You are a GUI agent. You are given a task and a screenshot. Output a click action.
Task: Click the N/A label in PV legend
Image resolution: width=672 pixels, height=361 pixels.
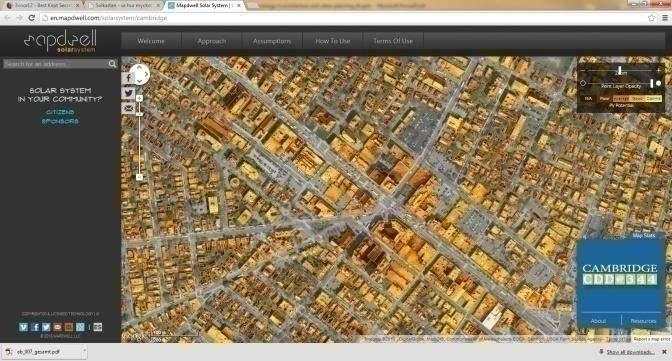[588, 99]
